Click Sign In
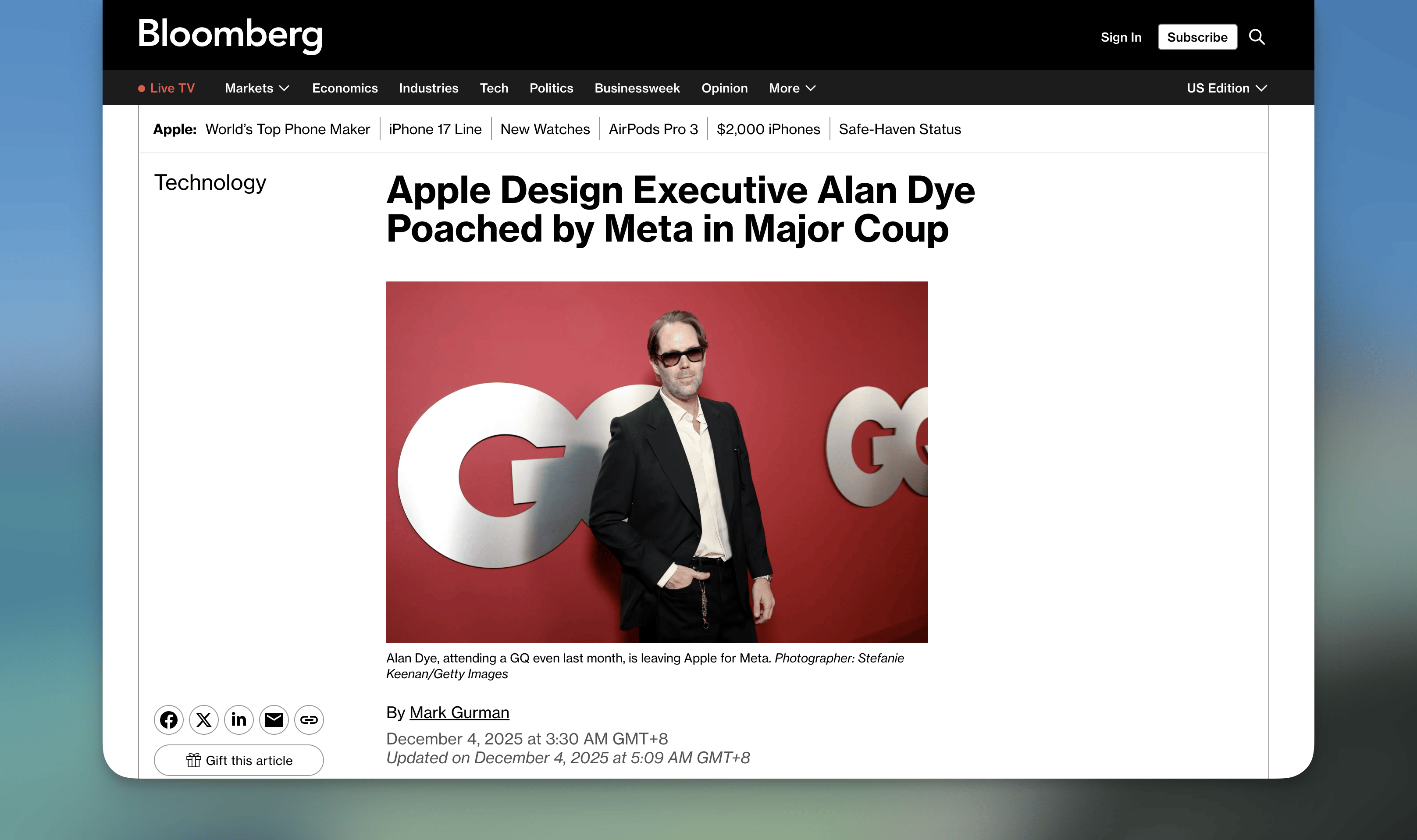The image size is (1417, 840). [x=1121, y=37]
